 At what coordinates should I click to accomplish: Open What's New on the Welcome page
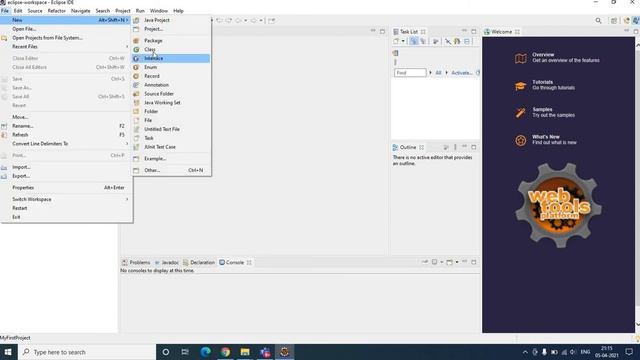tap(545, 140)
